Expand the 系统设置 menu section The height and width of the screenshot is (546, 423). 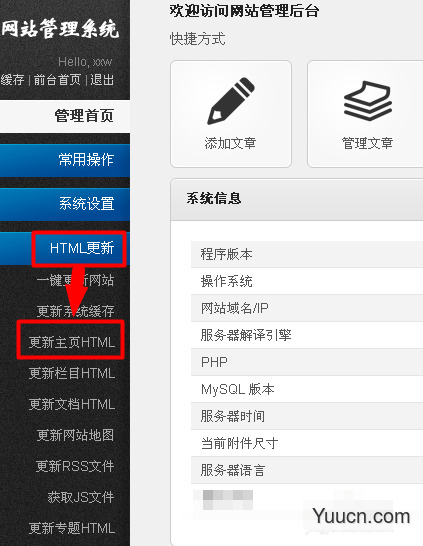click(65, 204)
